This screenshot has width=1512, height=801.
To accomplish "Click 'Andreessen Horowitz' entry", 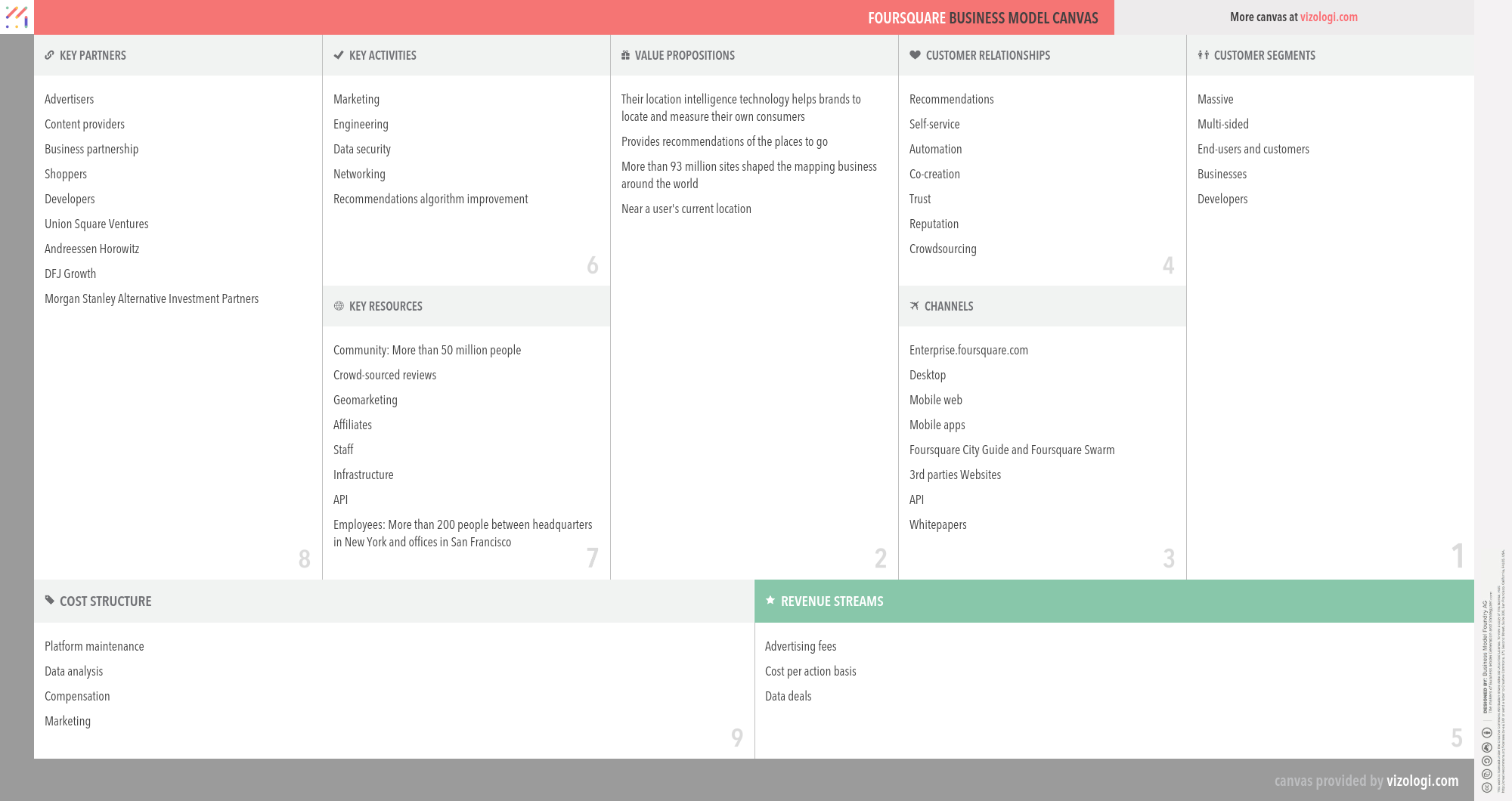I will [92, 249].
